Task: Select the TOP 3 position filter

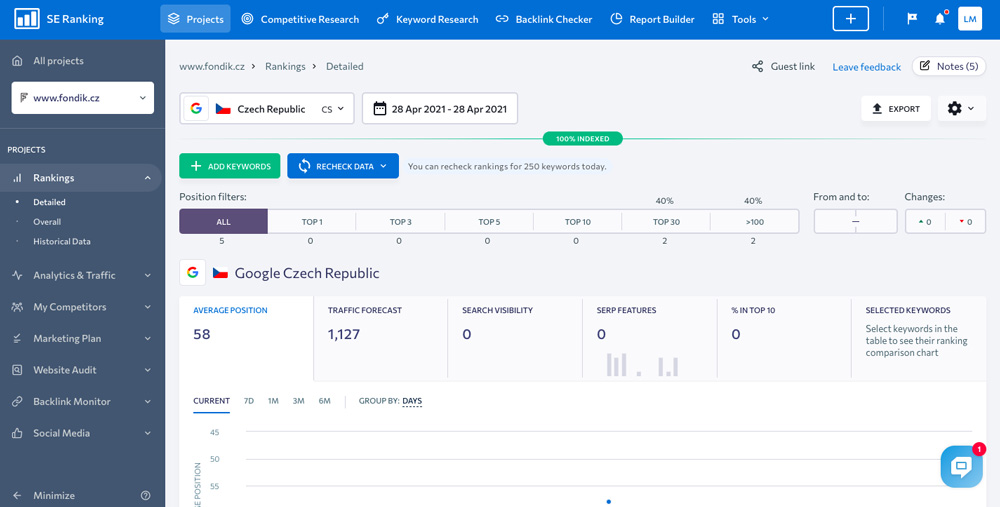Action: (401, 222)
